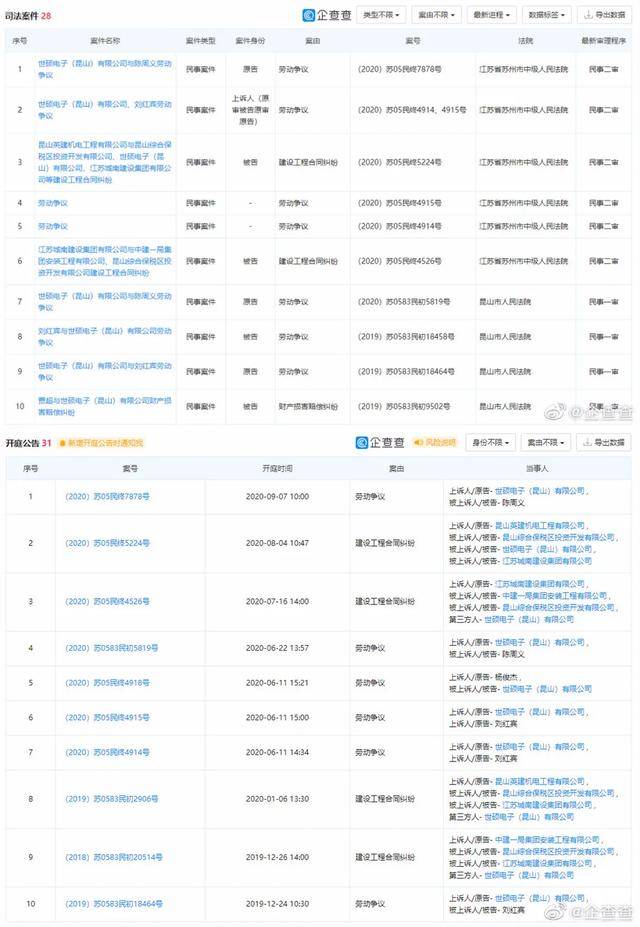This screenshot has width=640, height=927.
Task: Click the 2020-08-04 10:47 hearing time cell
Action: click(277, 543)
